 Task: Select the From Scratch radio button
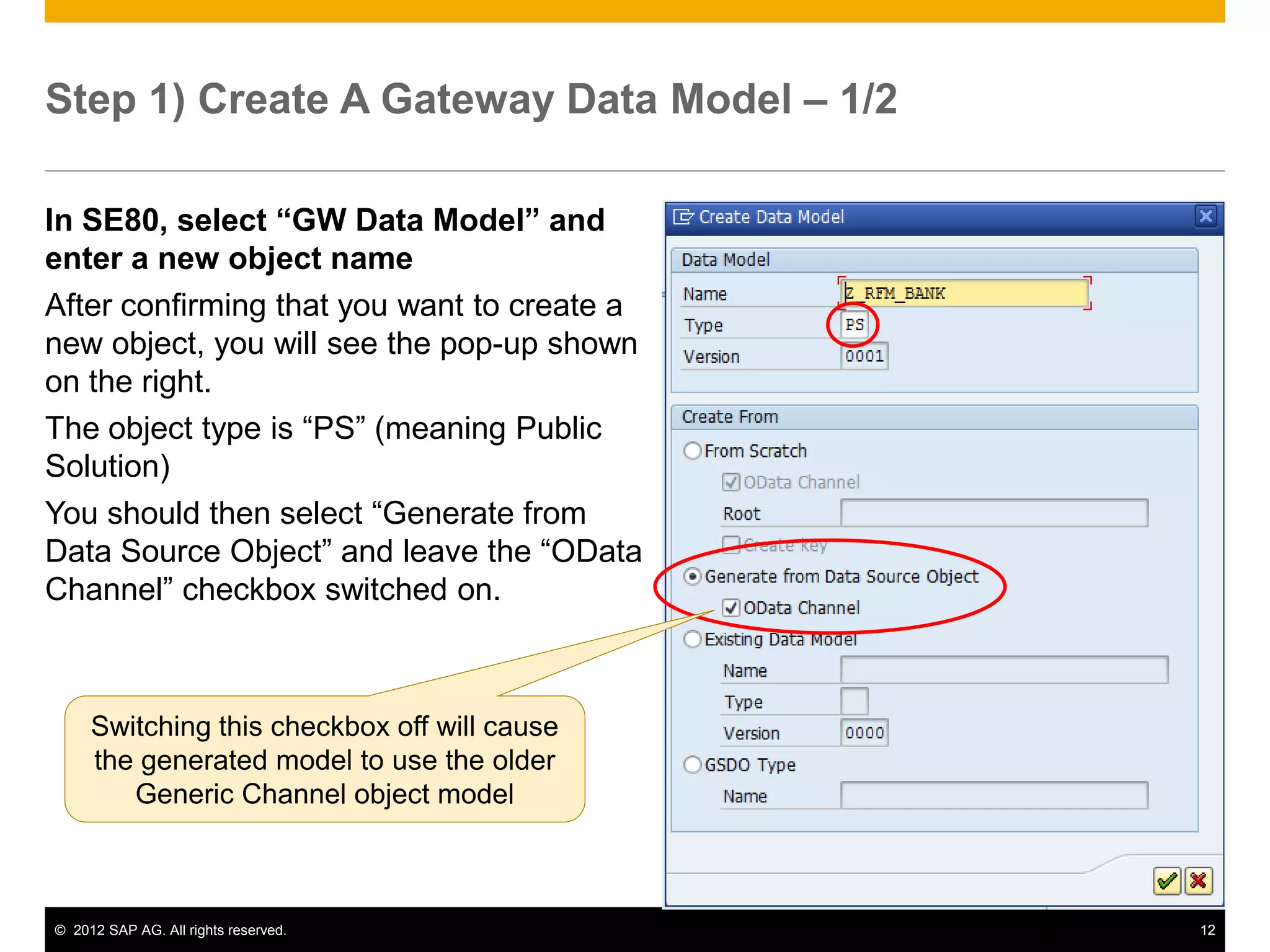(693, 451)
